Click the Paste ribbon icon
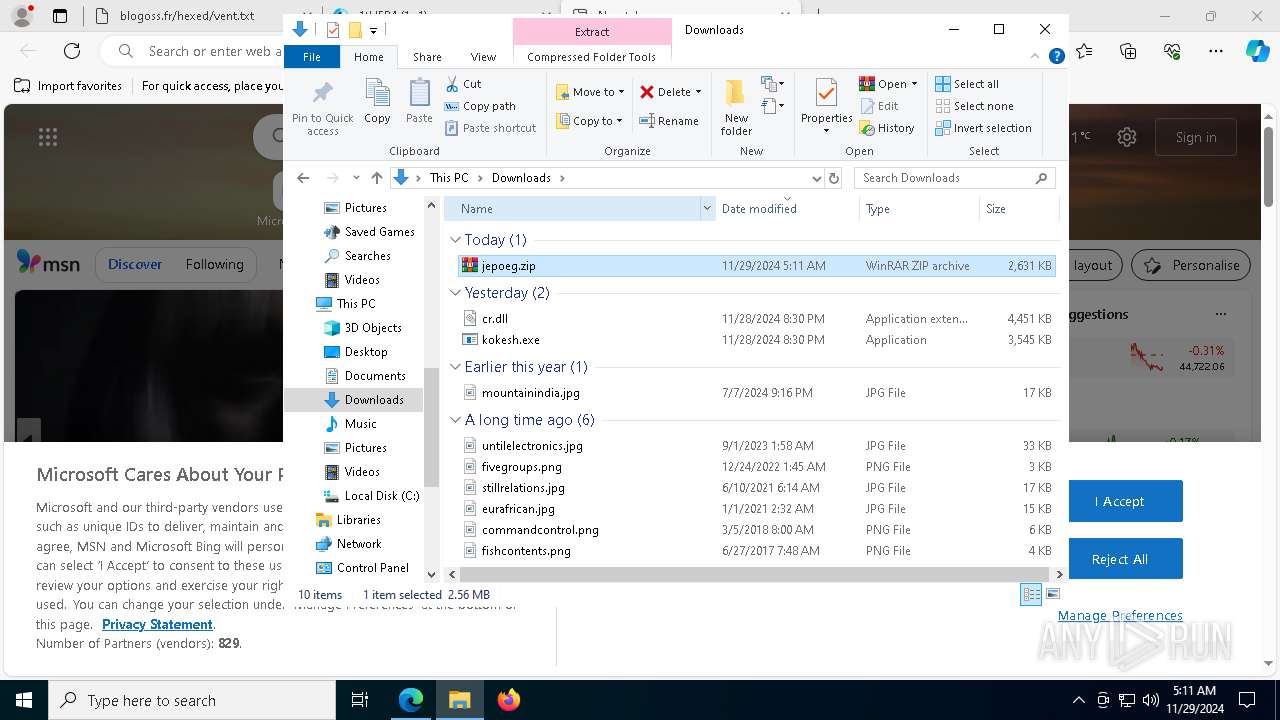The width and height of the screenshot is (1280, 720). tap(419, 102)
